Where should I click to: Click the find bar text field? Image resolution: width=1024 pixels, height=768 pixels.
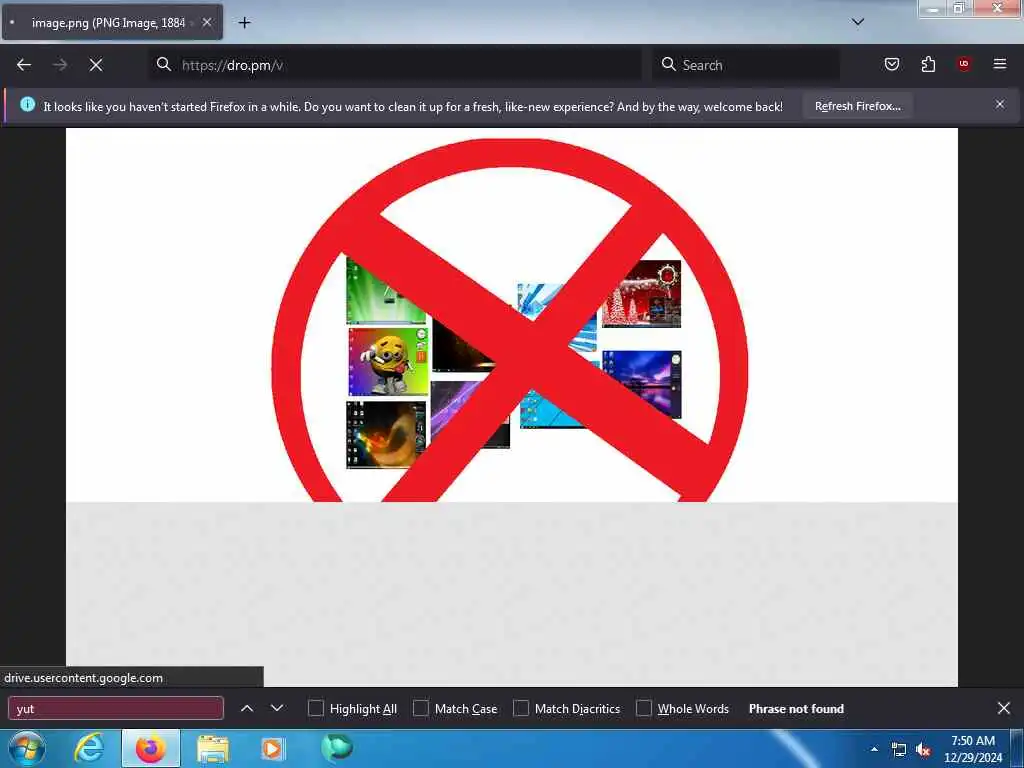(x=116, y=709)
